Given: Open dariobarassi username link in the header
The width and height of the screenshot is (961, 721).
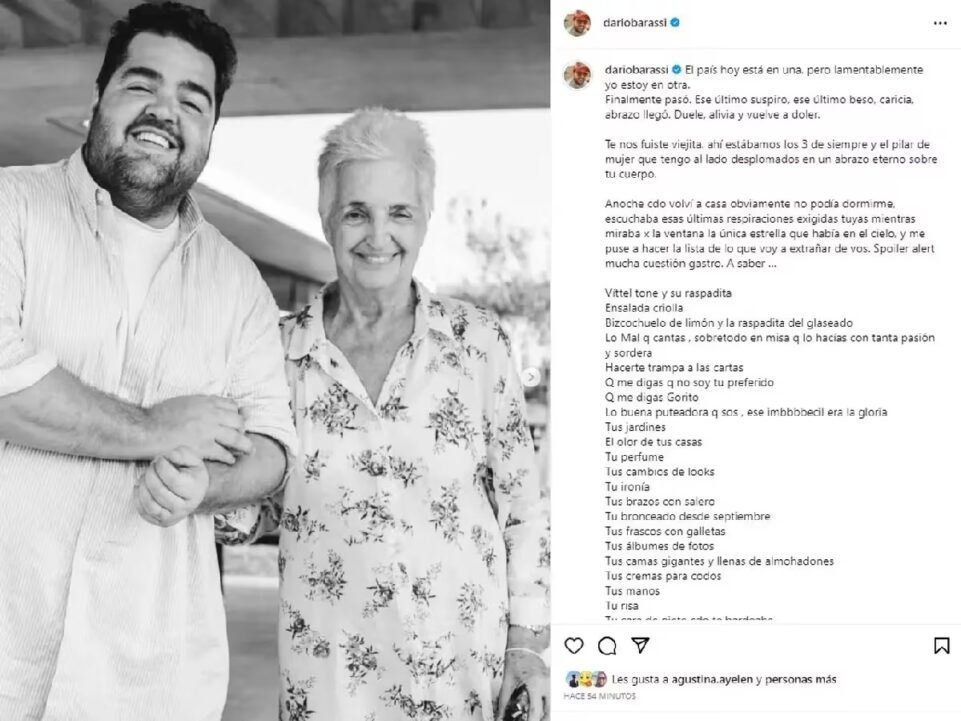Looking at the screenshot, I should coord(634,23).
